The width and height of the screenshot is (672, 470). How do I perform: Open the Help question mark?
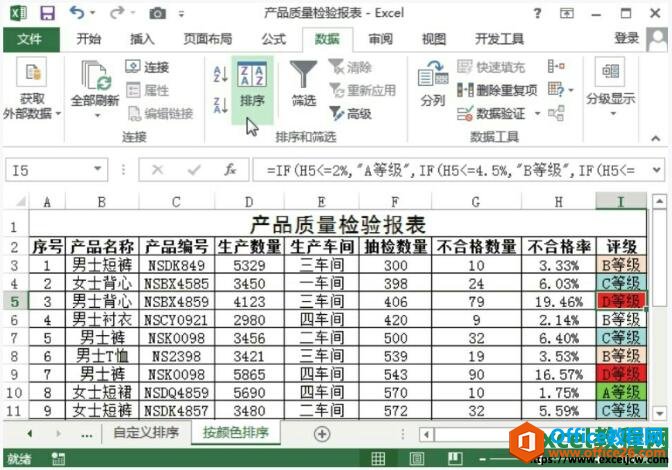pos(537,13)
